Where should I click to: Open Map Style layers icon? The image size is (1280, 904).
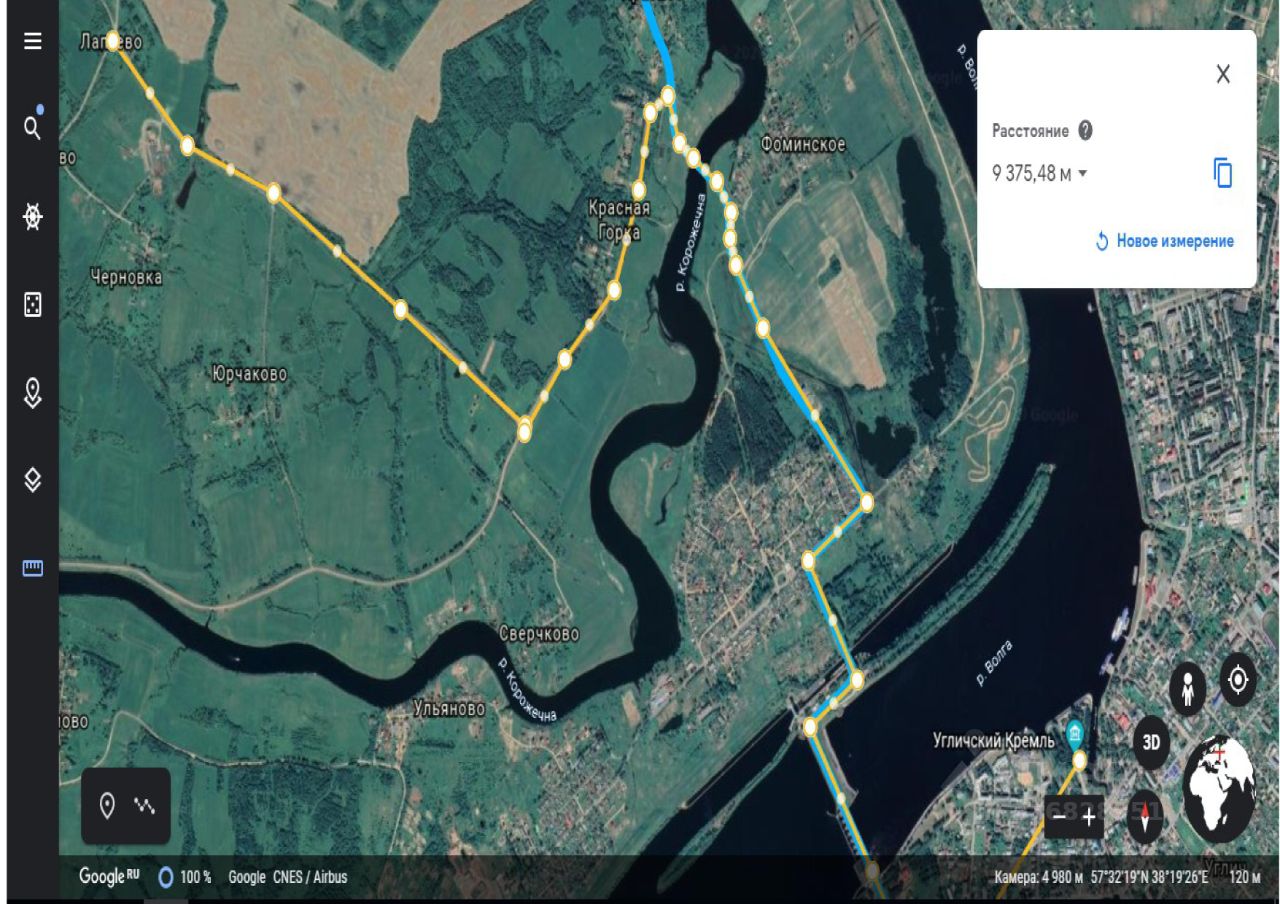tap(33, 481)
